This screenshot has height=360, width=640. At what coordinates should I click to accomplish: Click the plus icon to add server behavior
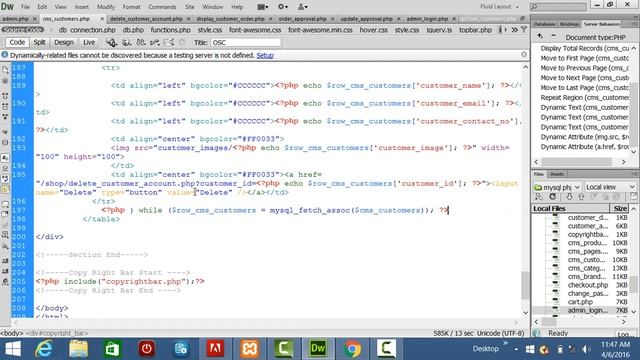pyautogui.click(x=540, y=36)
